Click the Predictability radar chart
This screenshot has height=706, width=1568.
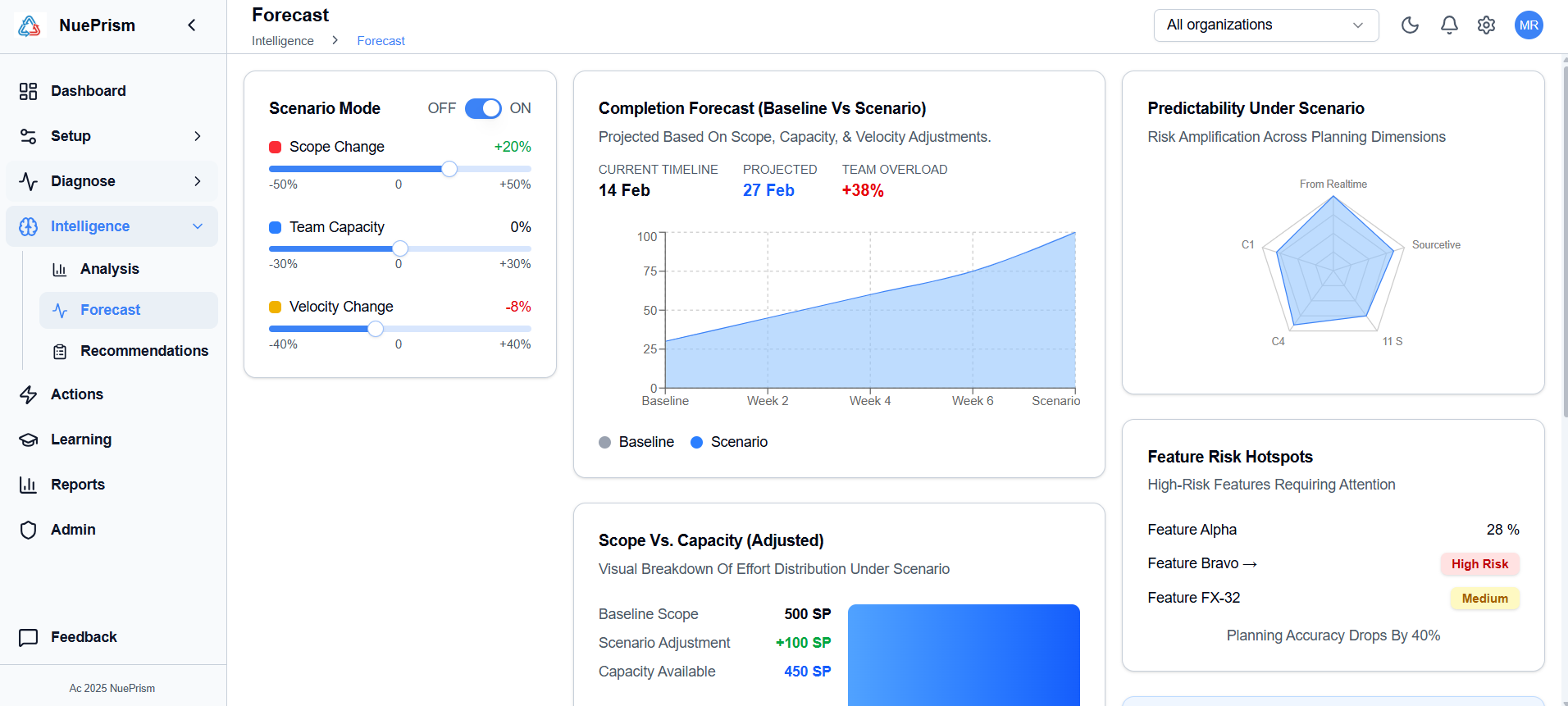(x=1333, y=264)
